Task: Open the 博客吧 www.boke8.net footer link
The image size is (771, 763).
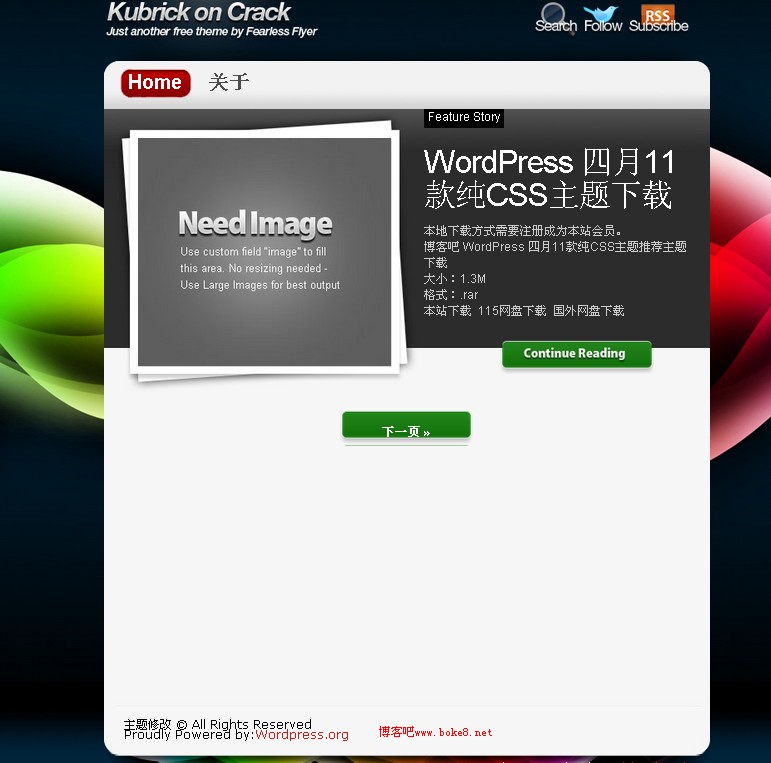Action: [x=435, y=732]
